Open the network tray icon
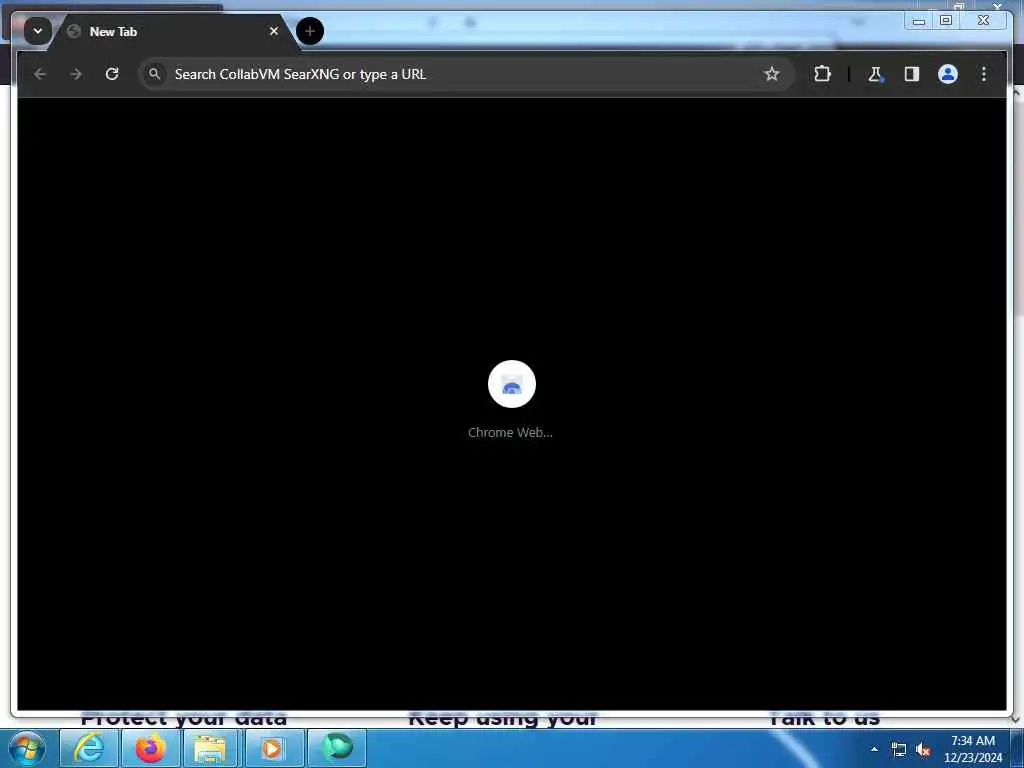1024x768 pixels. (899, 750)
